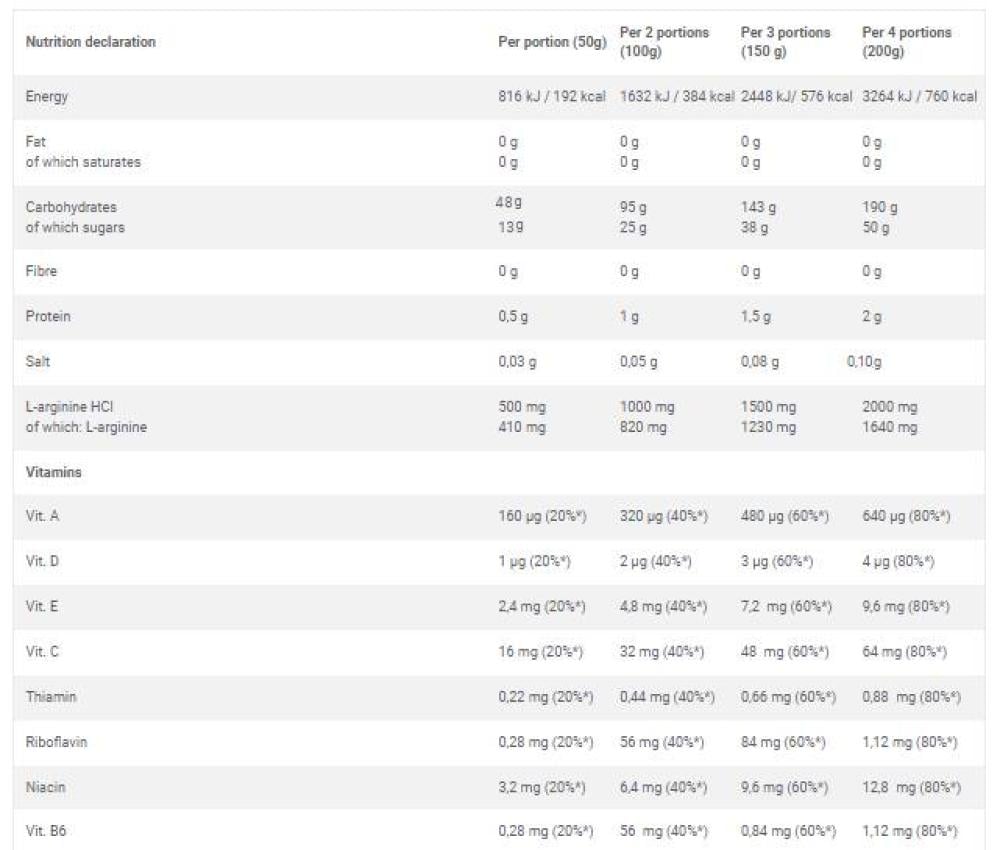This screenshot has width=1000, height=850.
Task: Click the "Fibre" row label
Action: (41, 271)
